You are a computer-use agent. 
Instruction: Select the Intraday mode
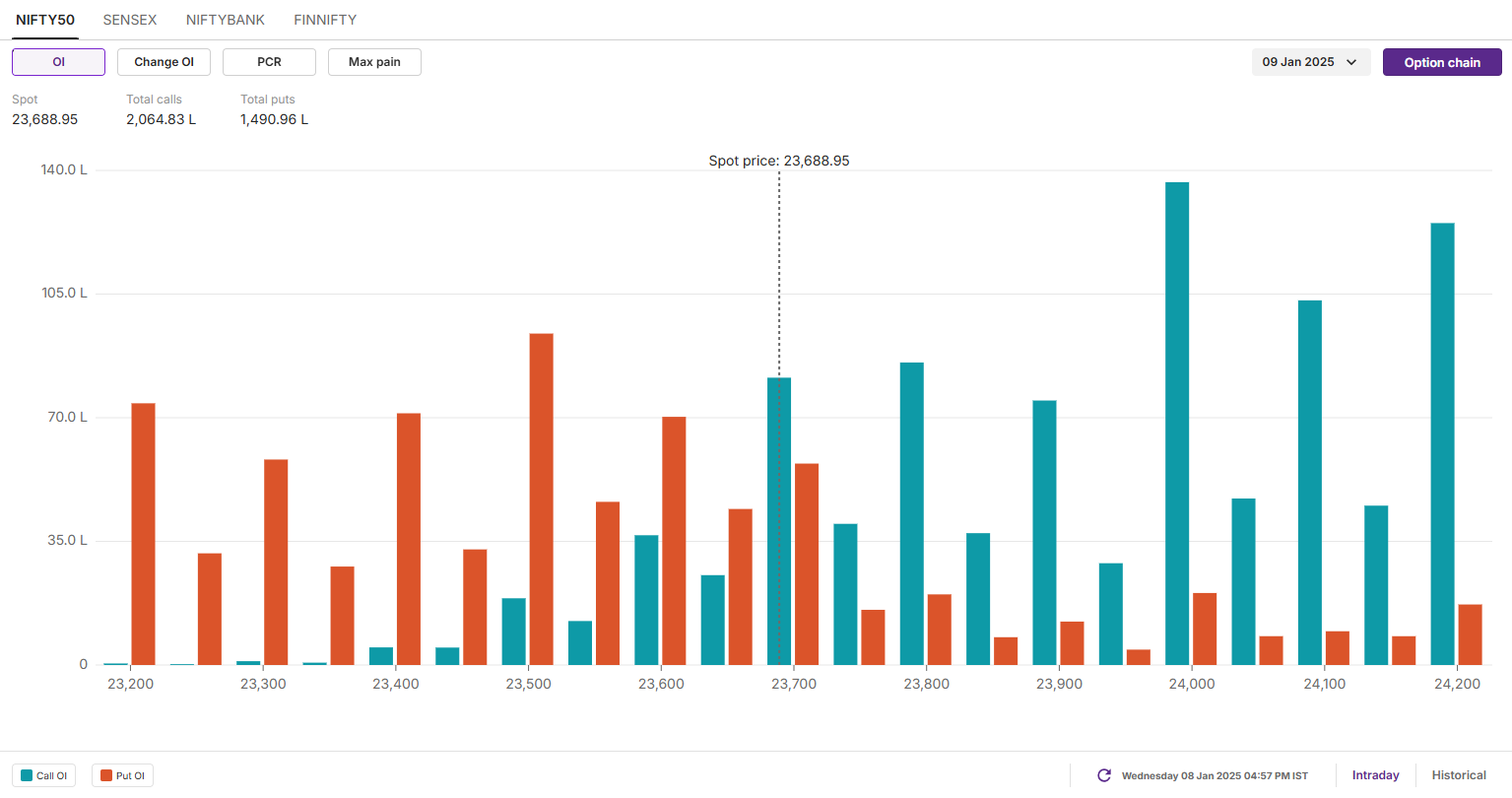coord(1375,775)
